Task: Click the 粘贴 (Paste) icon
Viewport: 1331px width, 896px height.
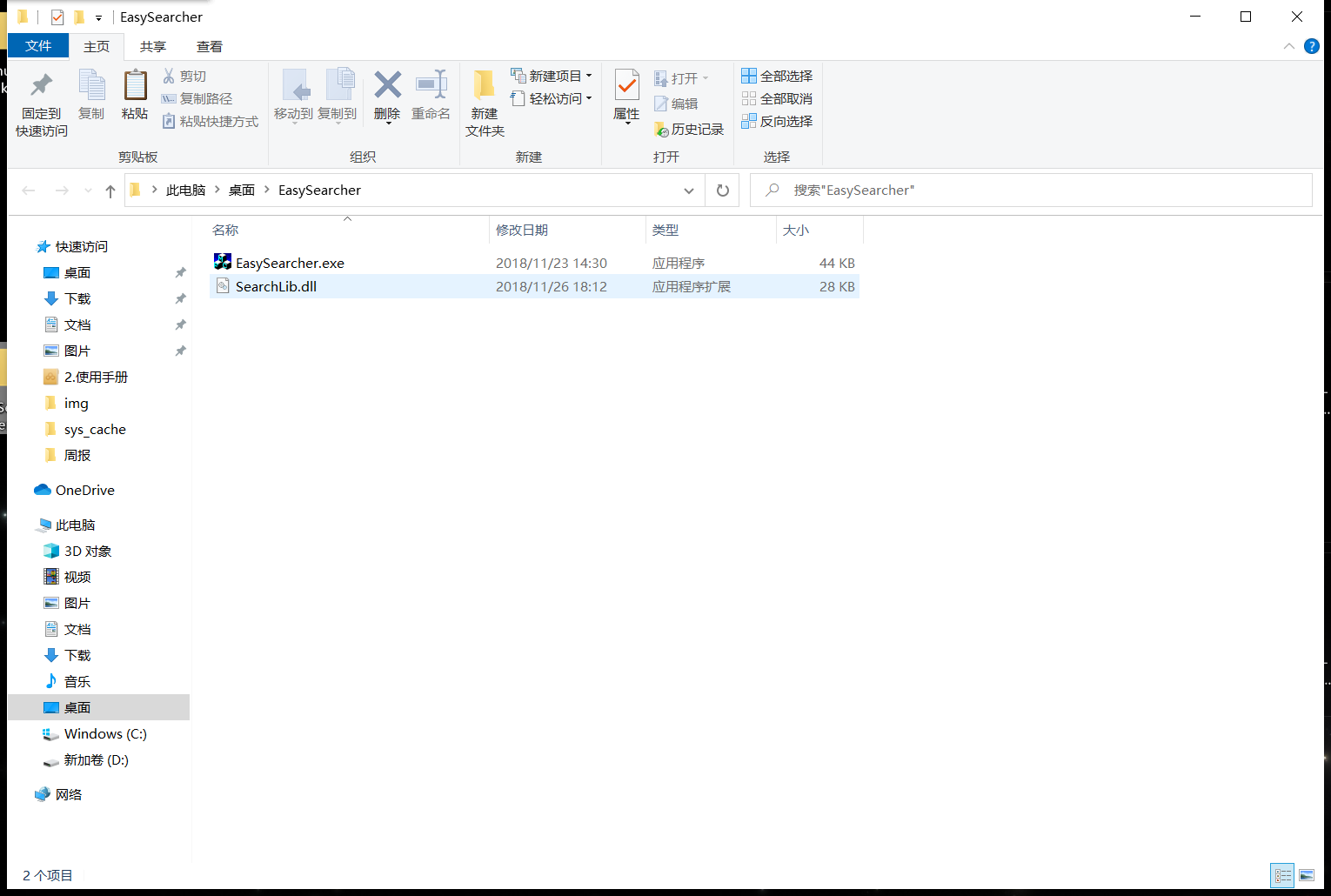Action: click(135, 93)
